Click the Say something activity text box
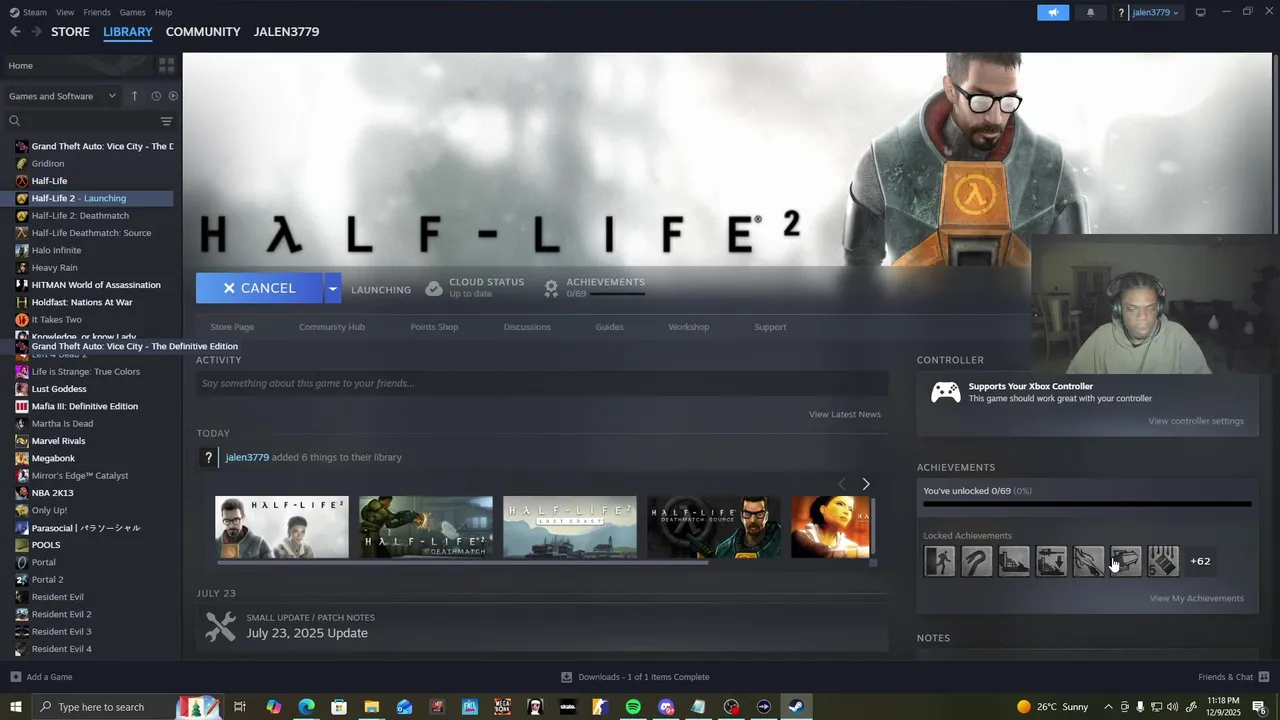The height and width of the screenshot is (720, 1280). point(542,383)
